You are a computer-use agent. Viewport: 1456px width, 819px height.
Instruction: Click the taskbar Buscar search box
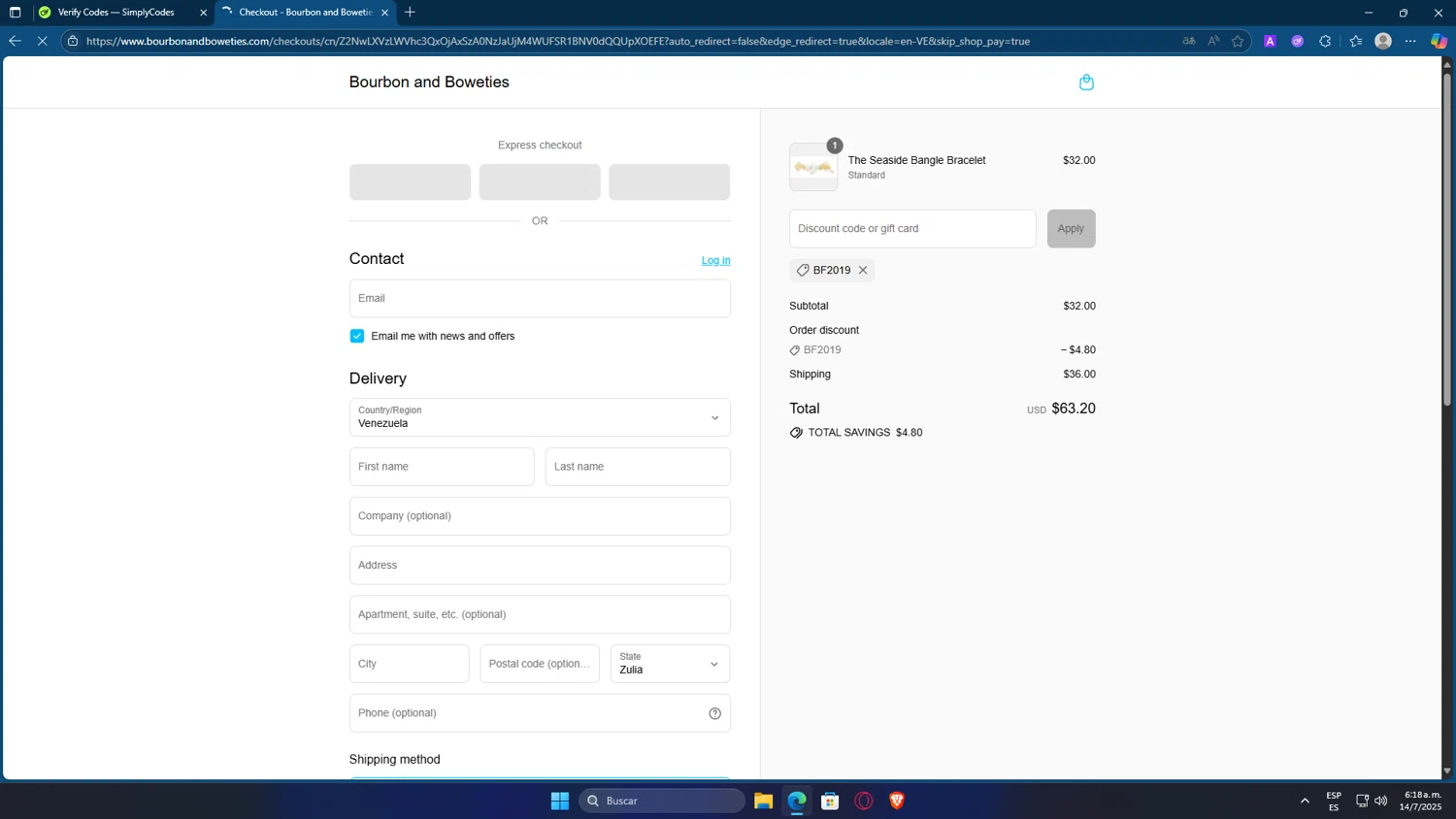point(662,801)
